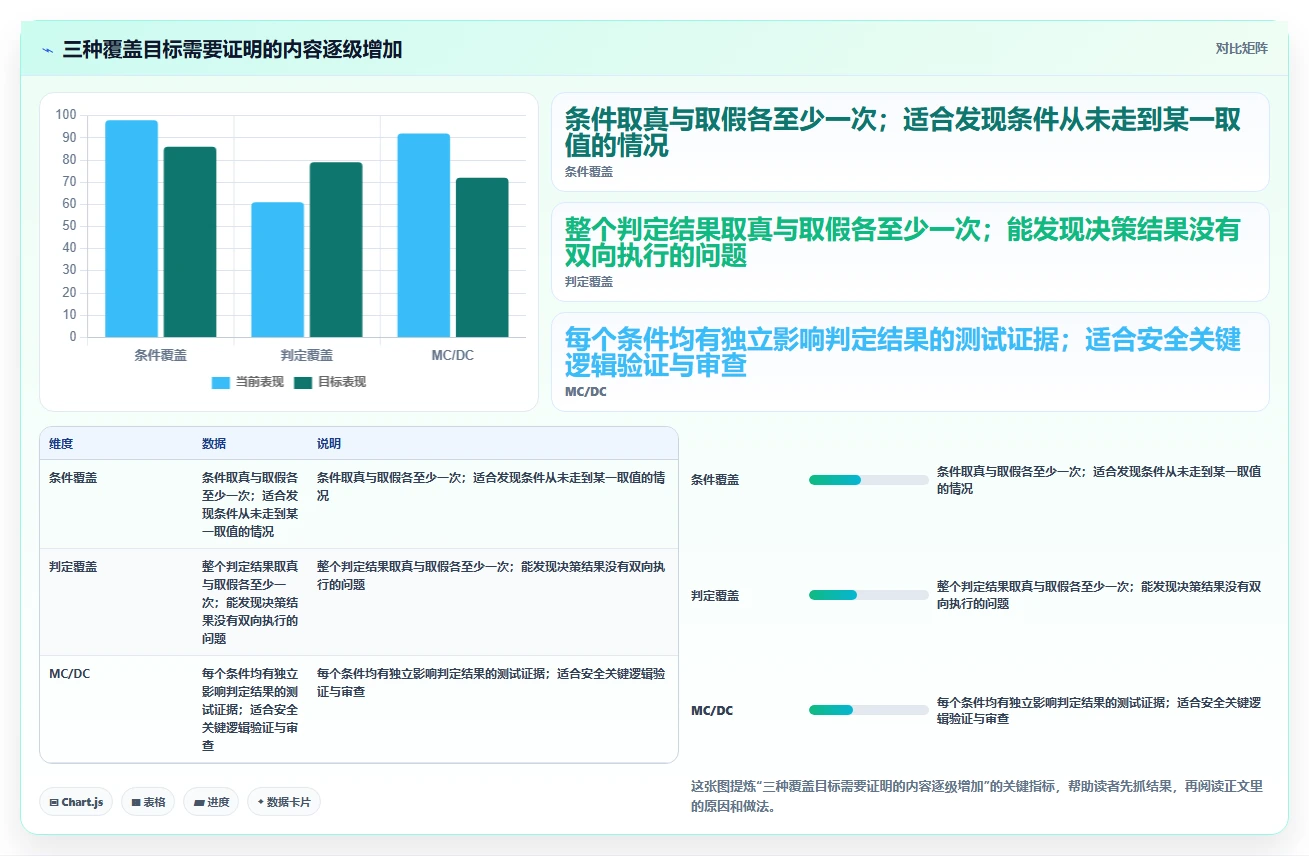
Task: Toggle the 目标表现 legend entry
Action: pos(330,382)
